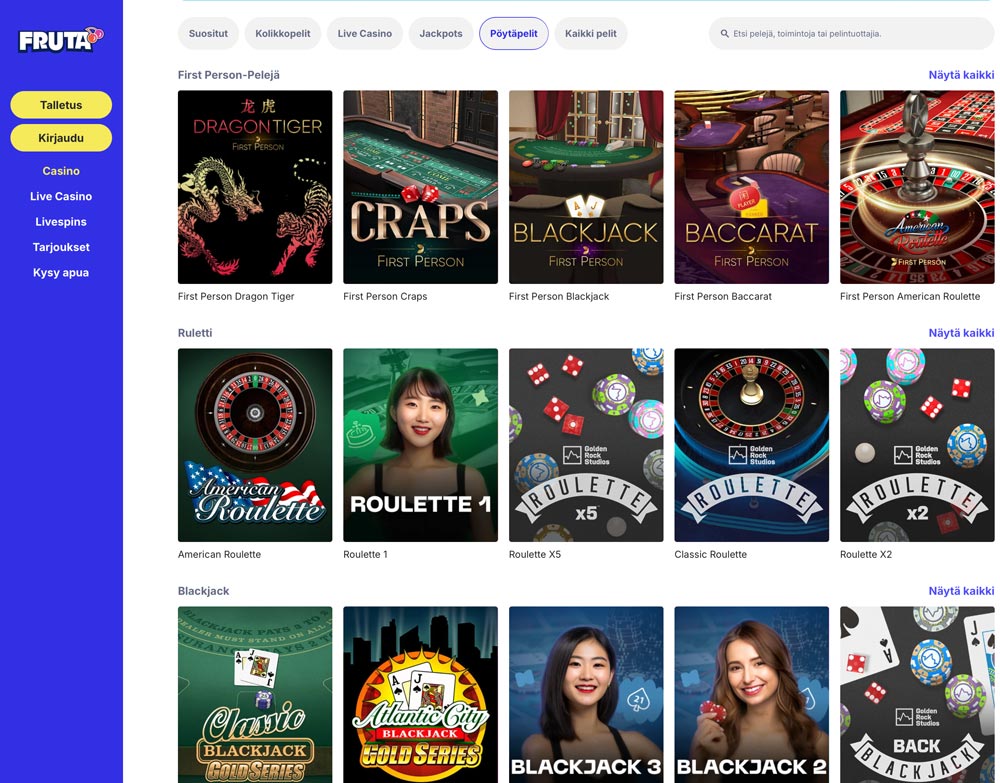This screenshot has width=1000, height=783.
Task: Show all Blackjack games
Action: (961, 591)
